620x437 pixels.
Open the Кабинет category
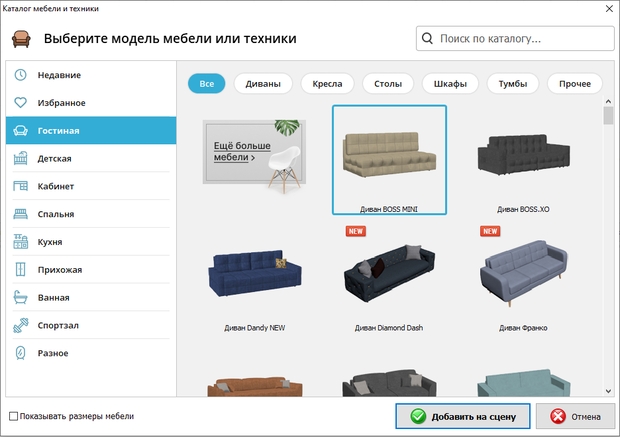(91, 186)
